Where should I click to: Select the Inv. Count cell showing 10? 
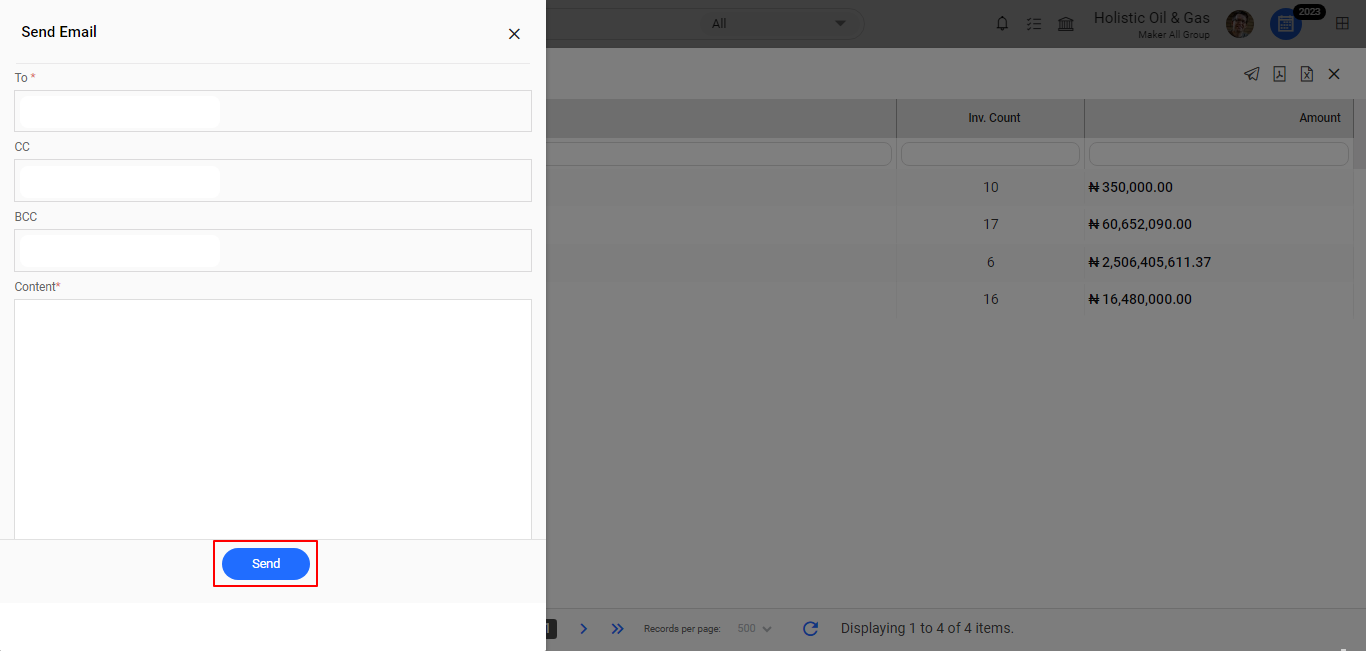tap(991, 187)
